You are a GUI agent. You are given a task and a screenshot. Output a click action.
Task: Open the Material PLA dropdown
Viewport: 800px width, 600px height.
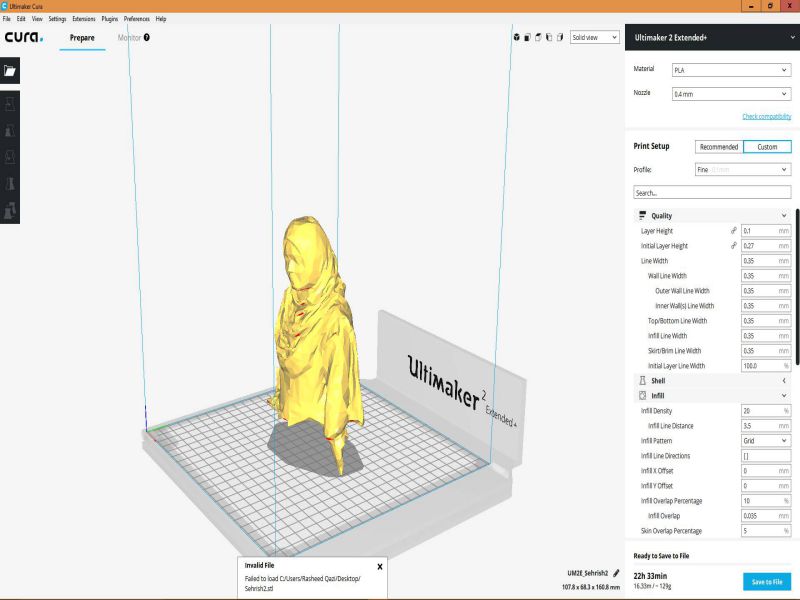point(731,70)
